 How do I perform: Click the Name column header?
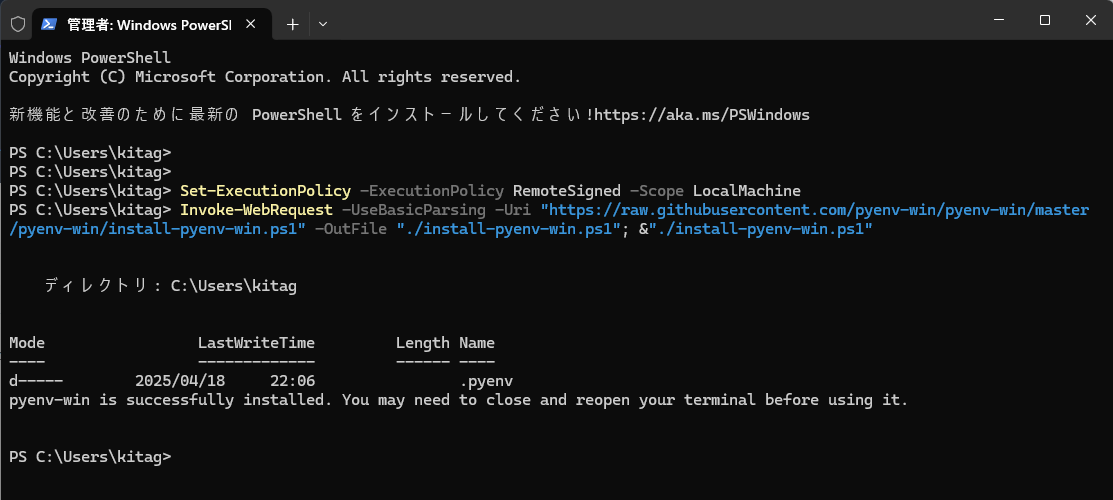pos(477,343)
